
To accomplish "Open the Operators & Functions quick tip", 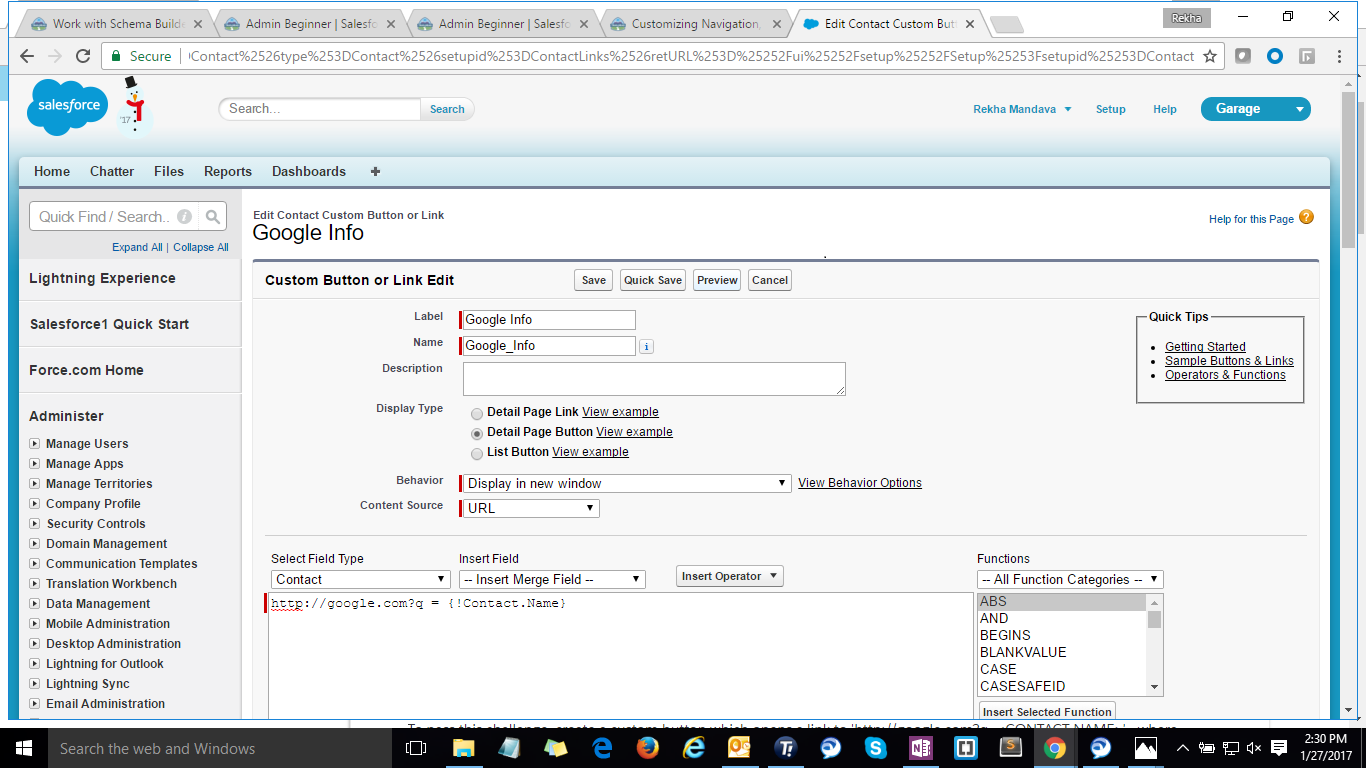I will coord(1225,375).
